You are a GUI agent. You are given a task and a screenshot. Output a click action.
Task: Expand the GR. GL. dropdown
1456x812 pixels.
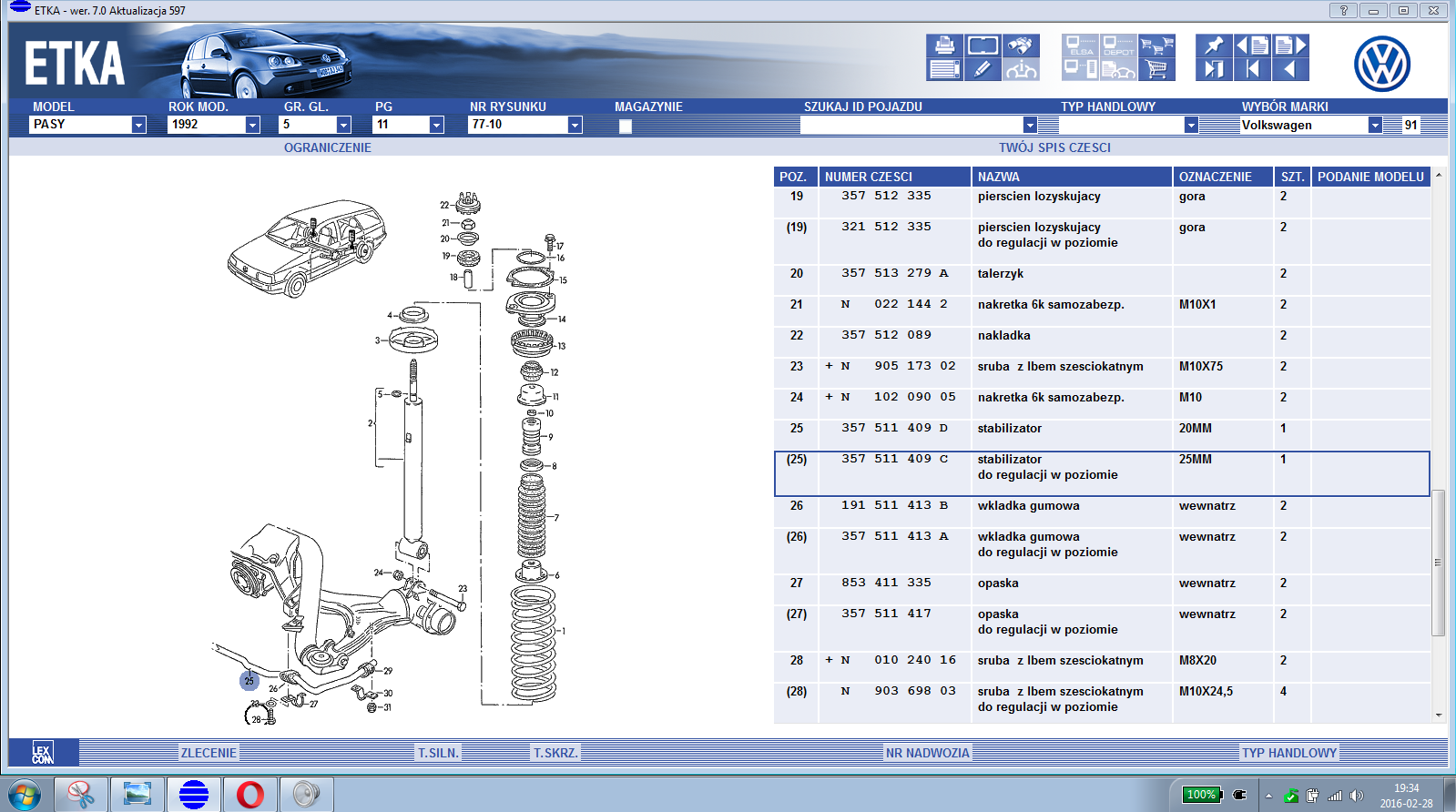[343, 125]
